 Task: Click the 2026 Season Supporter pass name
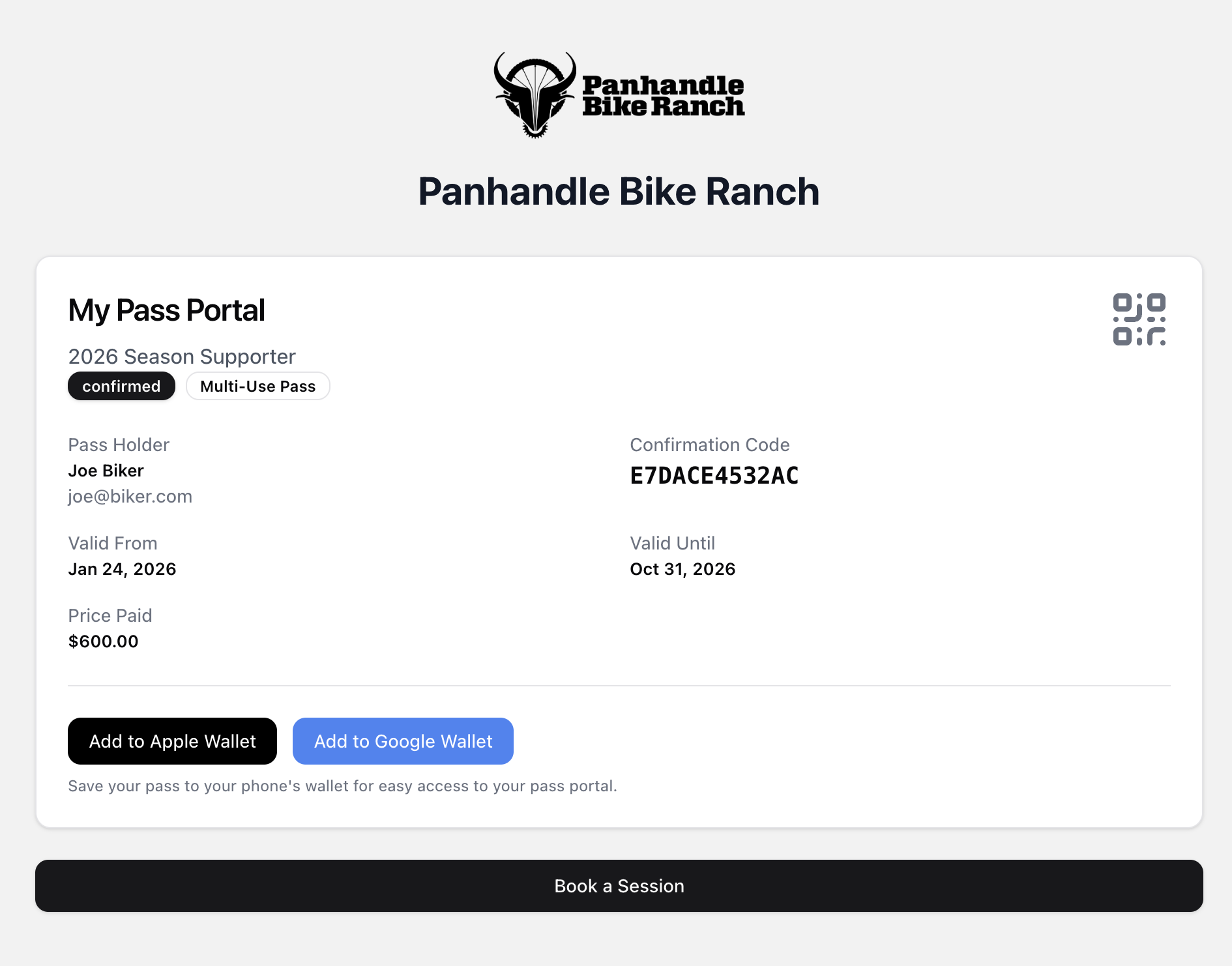pos(182,357)
